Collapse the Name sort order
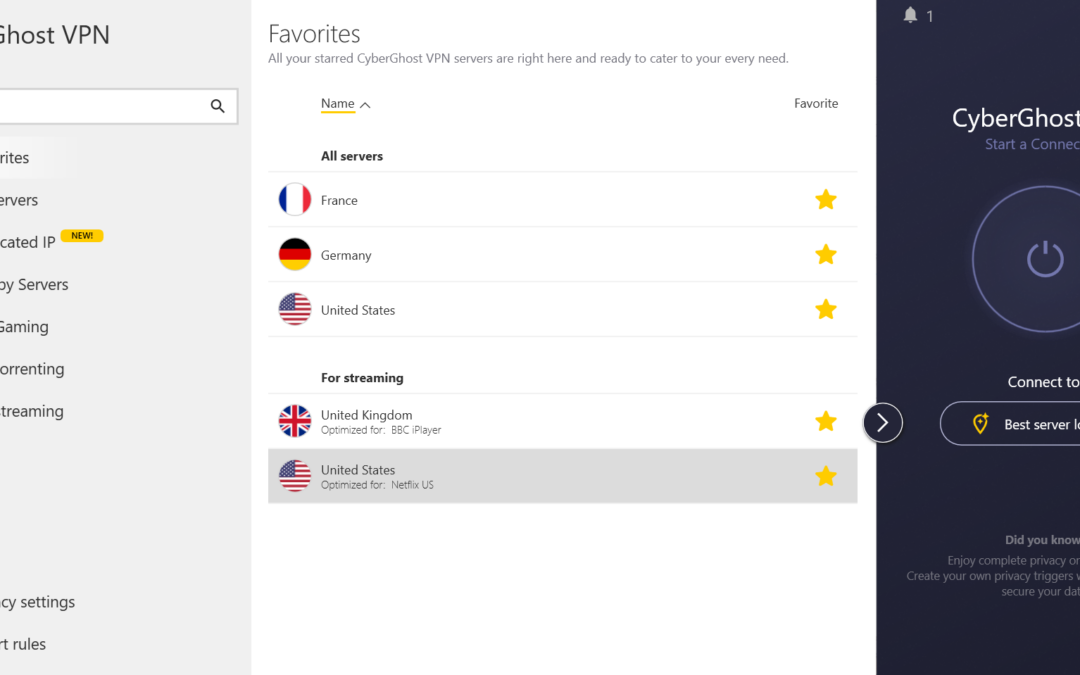 pos(364,103)
